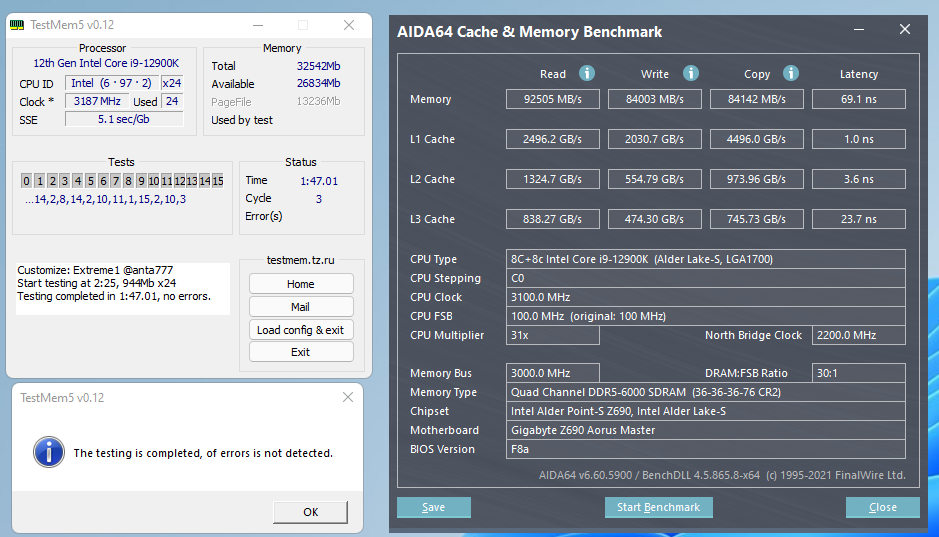Click the TestMem5 title bar app icon
Screen dimensions: 939x537
[17, 25]
